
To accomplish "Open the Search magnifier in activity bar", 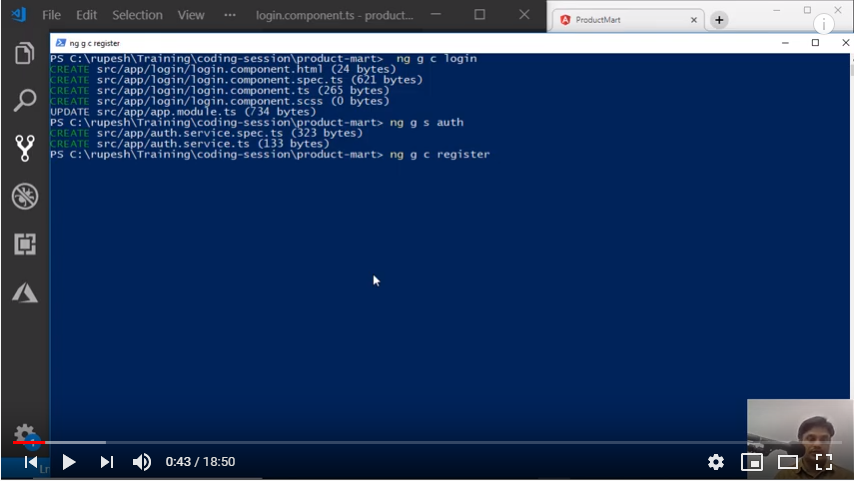I will pyautogui.click(x=25, y=100).
